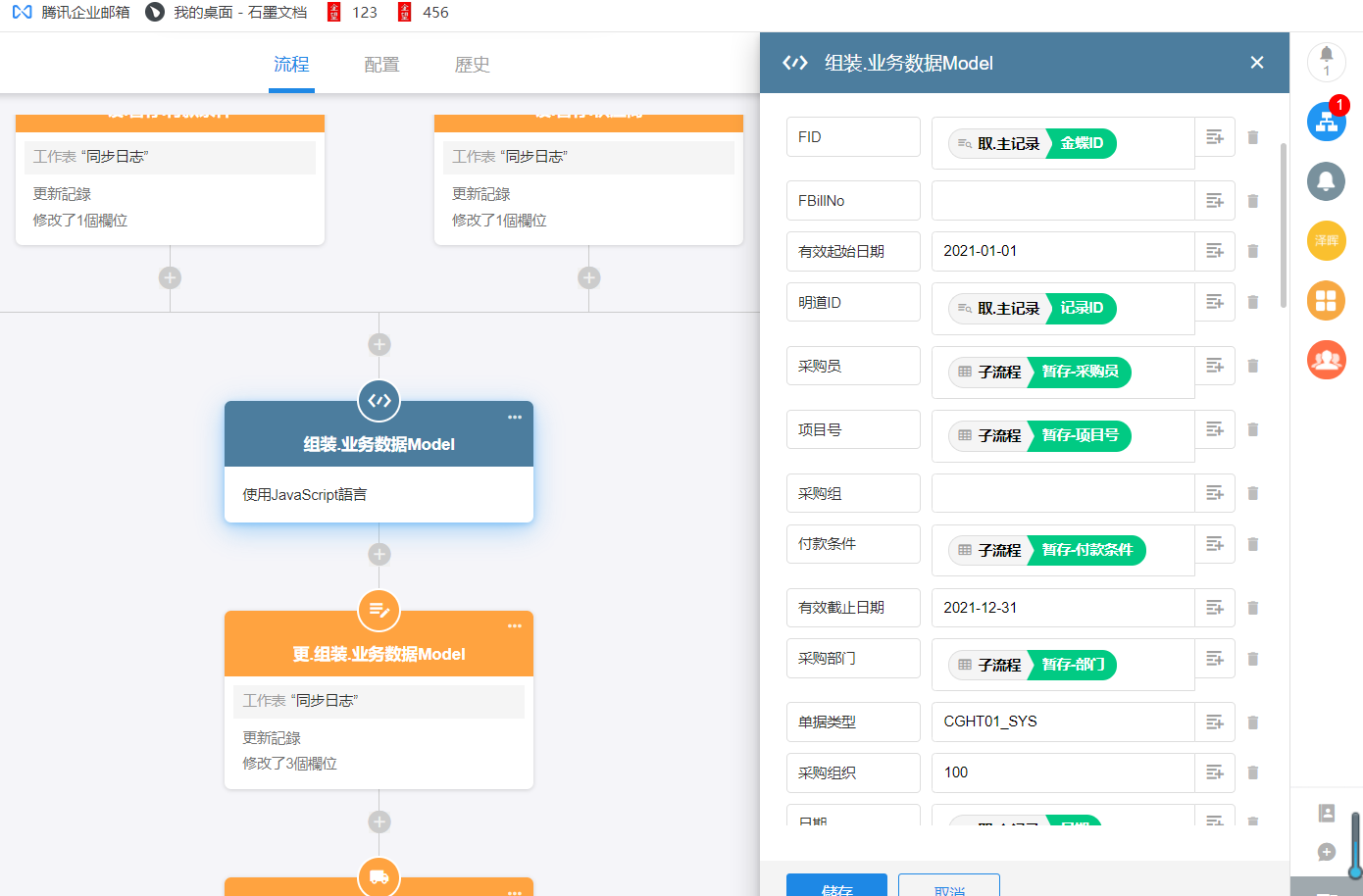This screenshot has height=896, width=1363.
Task: Delete the 采购组 field row
Action: point(1252,493)
